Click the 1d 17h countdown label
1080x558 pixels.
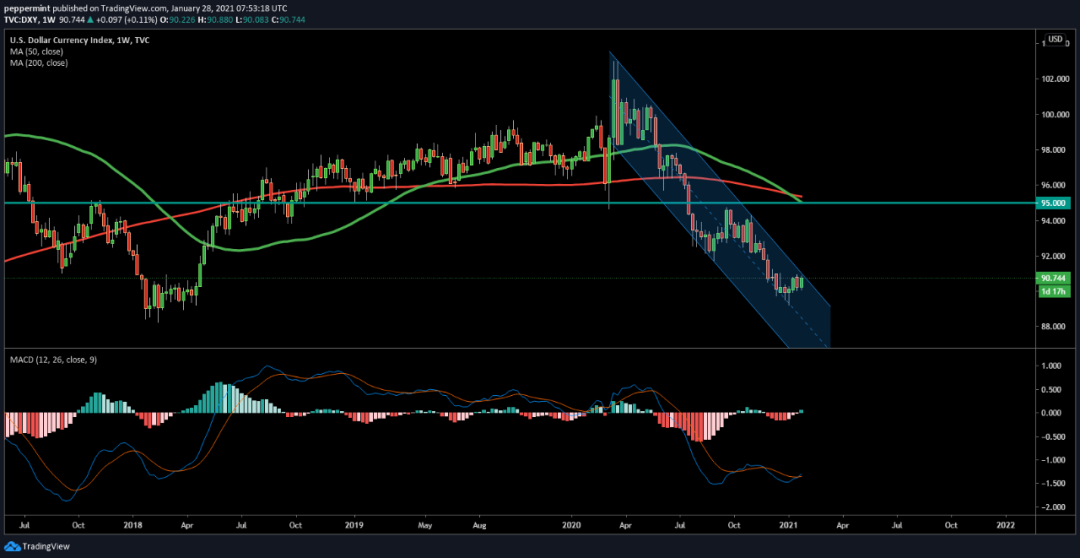[1051, 291]
